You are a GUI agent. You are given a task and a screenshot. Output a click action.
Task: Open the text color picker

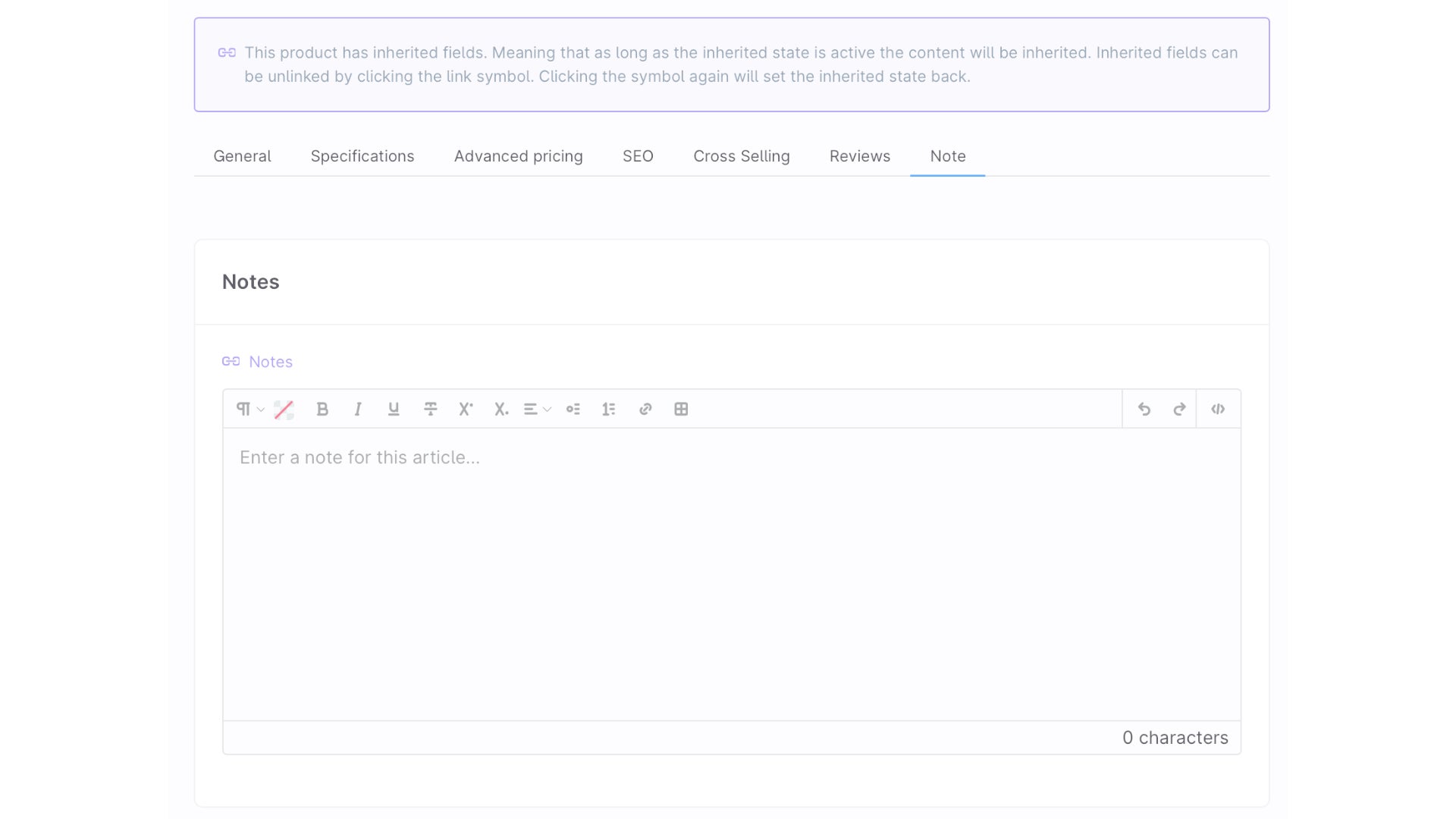click(x=284, y=409)
